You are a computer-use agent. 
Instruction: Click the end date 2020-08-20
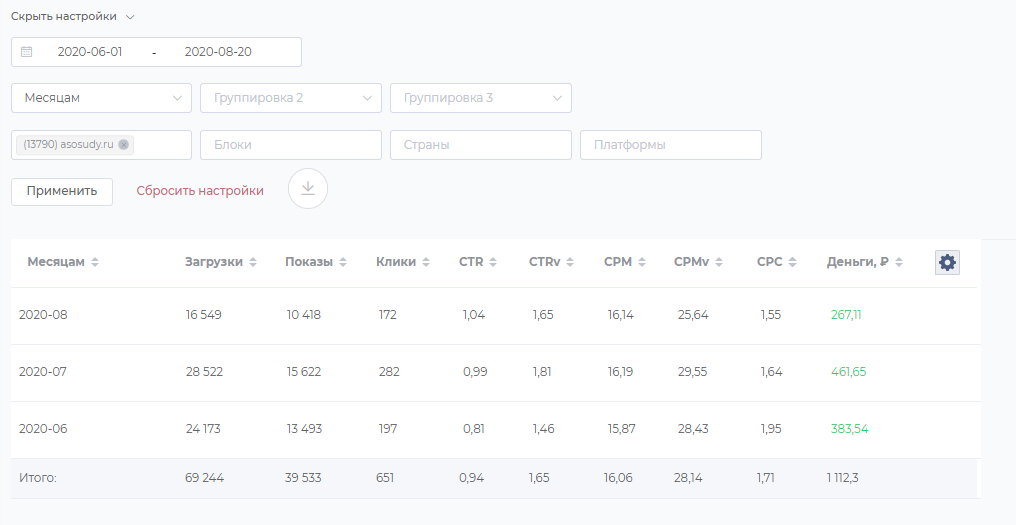pyautogui.click(x=218, y=52)
